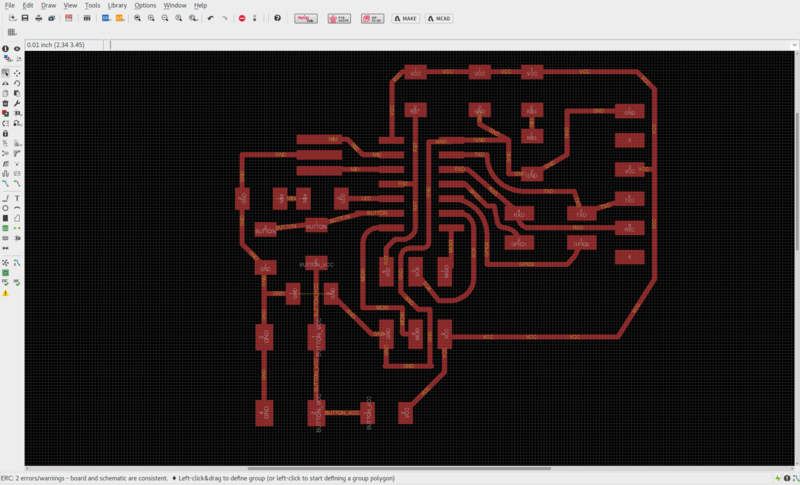The image size is (800, 485).
Task: Click the Open file dropdown icon
Action: (13, 18)
